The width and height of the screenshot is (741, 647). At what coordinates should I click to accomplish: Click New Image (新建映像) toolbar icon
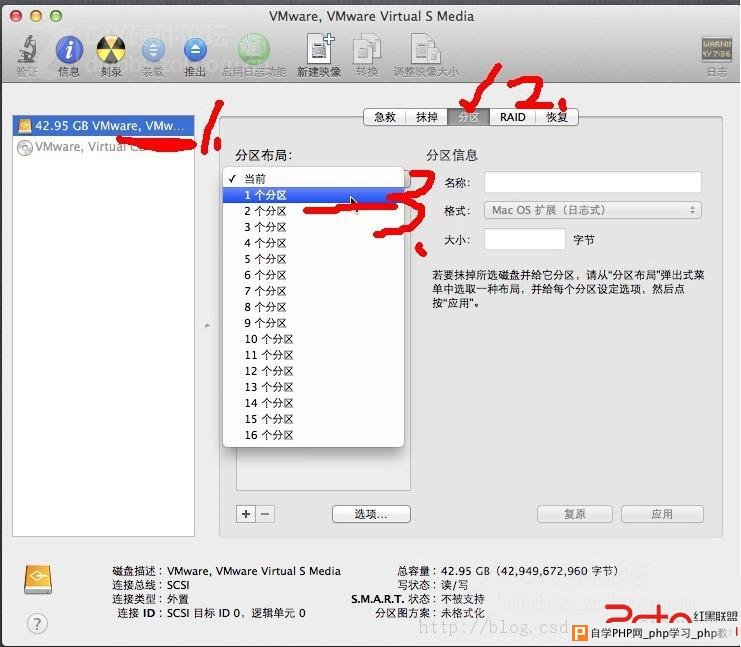[320, 48]
